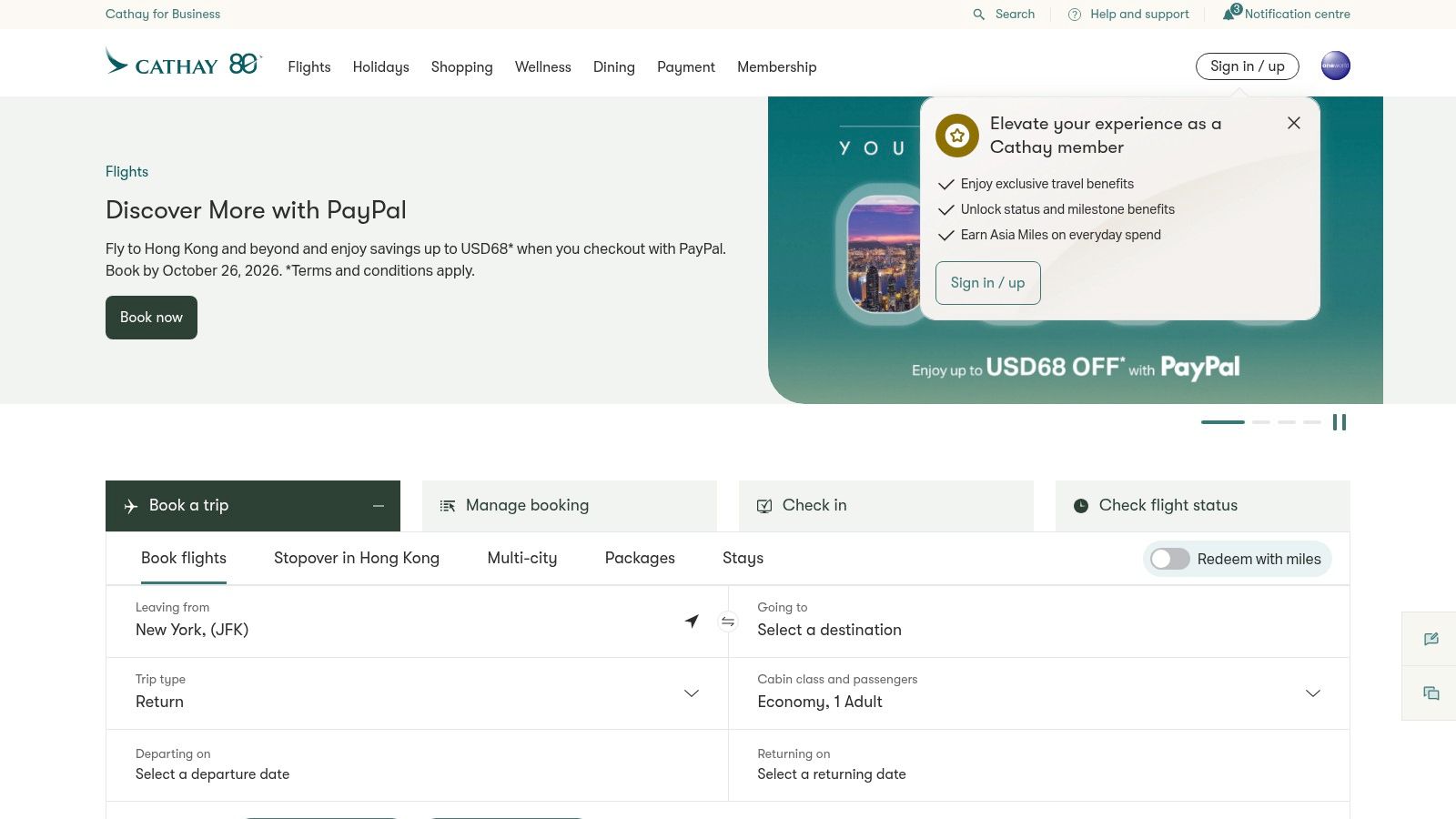Open the Dining menu
Screen dimensions: 1456x819
[614, 66]
